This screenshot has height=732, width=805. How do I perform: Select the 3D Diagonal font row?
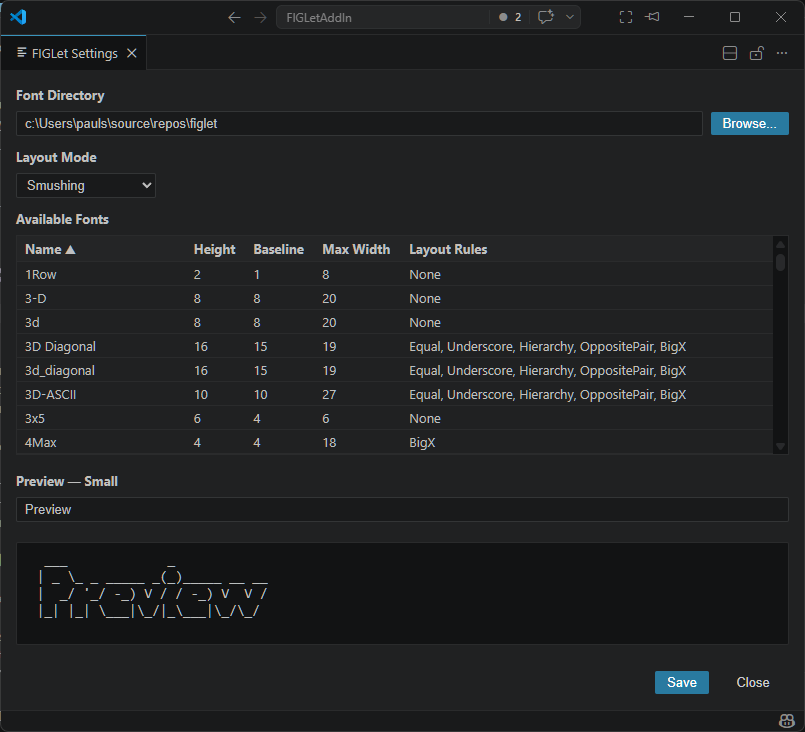tap(394, 347)
